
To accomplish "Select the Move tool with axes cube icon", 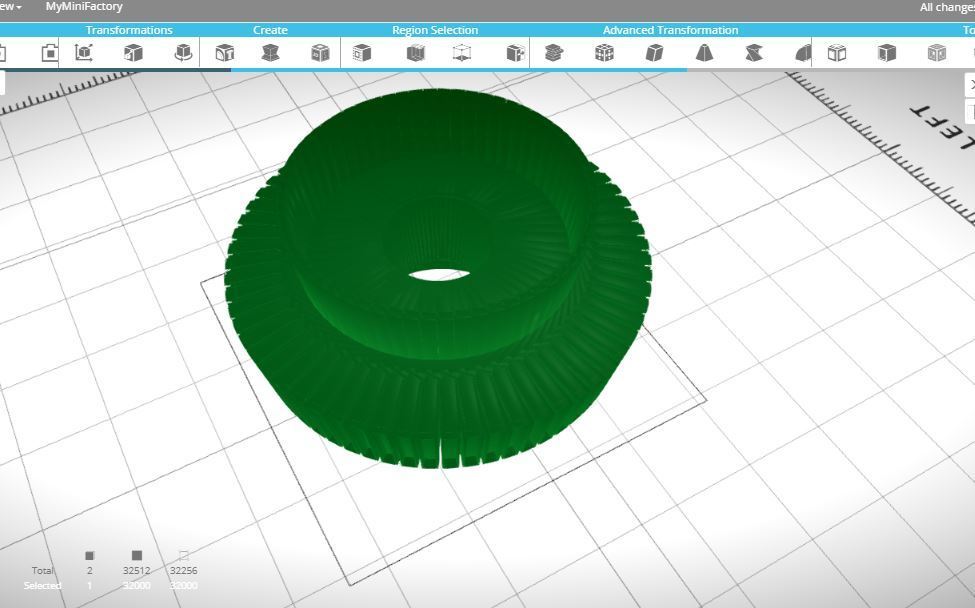I will click(x=83, y=53).
